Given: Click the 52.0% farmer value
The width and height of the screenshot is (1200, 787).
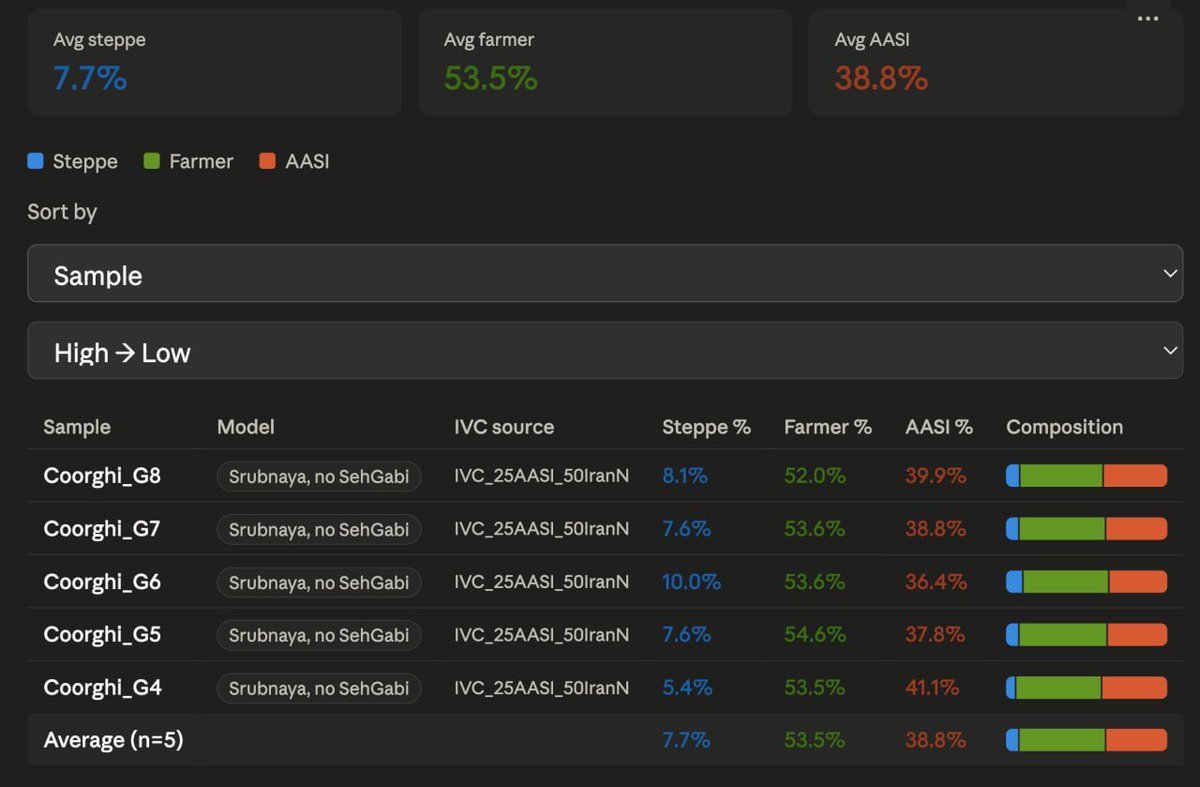Looking at the screenshot, I should pyautogui.click(x=815, y=476).
